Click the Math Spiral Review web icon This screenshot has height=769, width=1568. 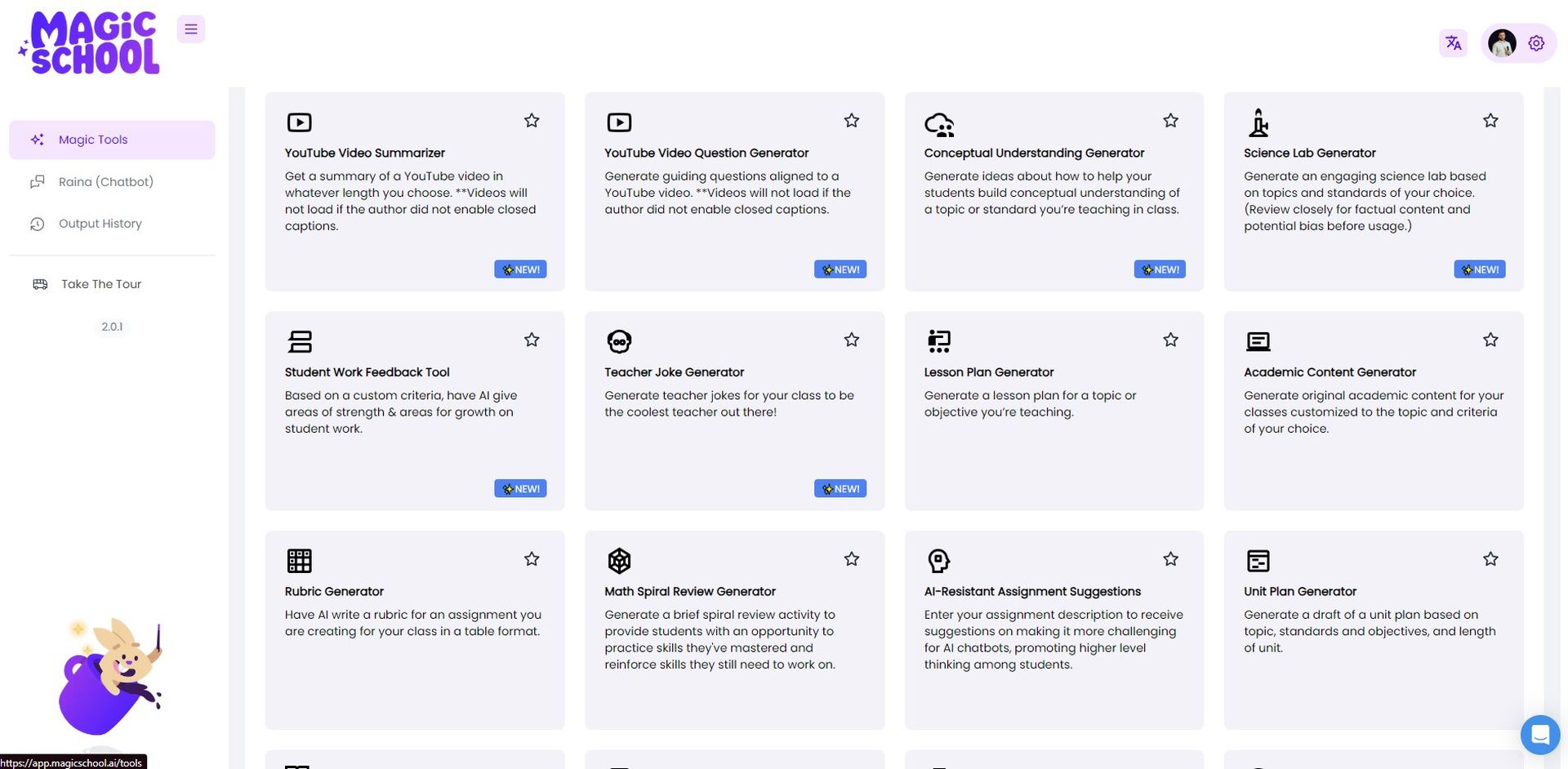click(x=619, y=561)
